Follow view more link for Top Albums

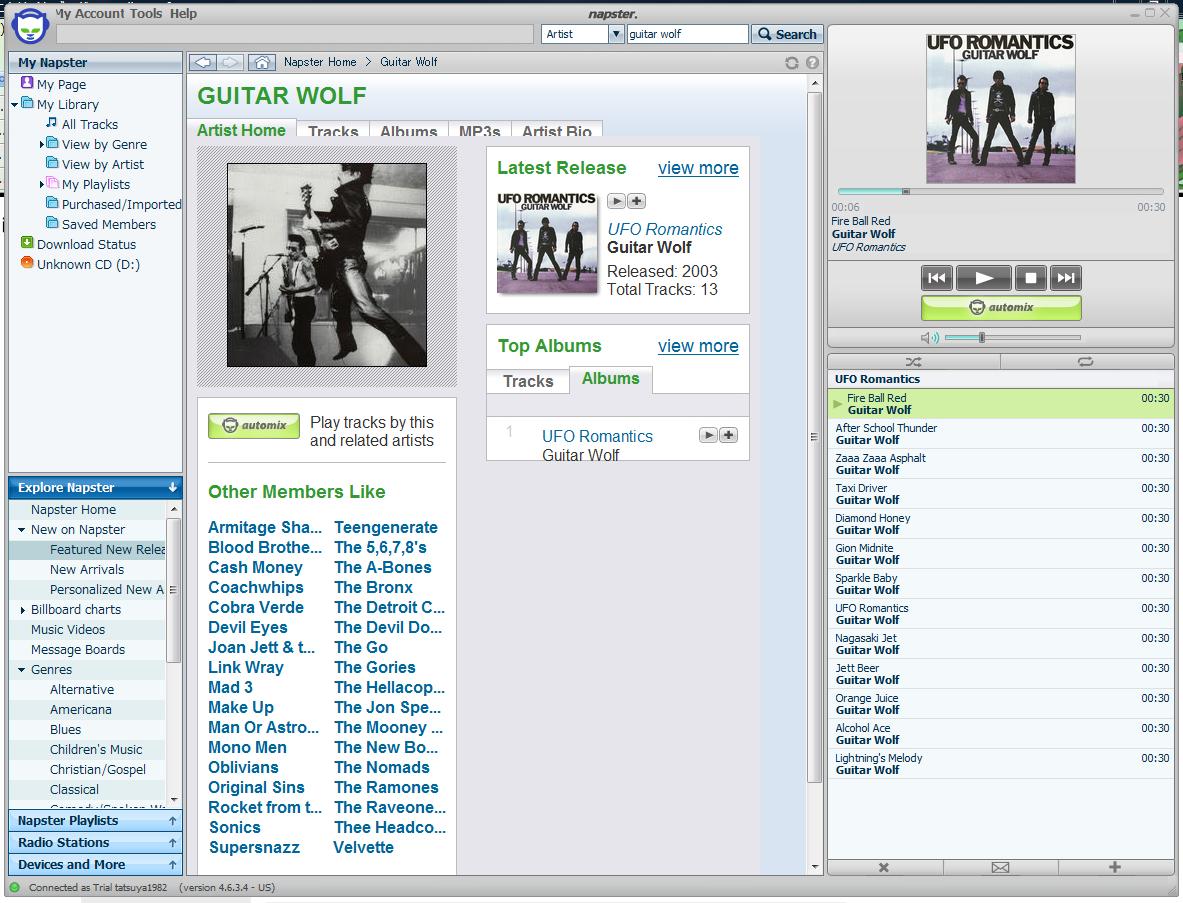698,346
